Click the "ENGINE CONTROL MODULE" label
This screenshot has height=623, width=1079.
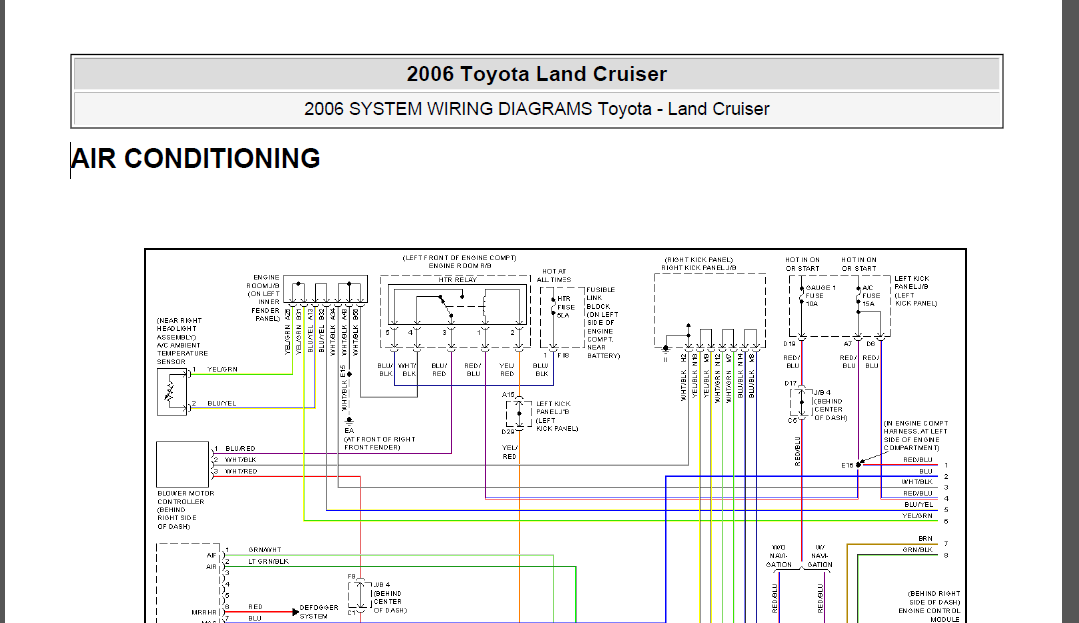pyautogui.click(x=929, y=615)
